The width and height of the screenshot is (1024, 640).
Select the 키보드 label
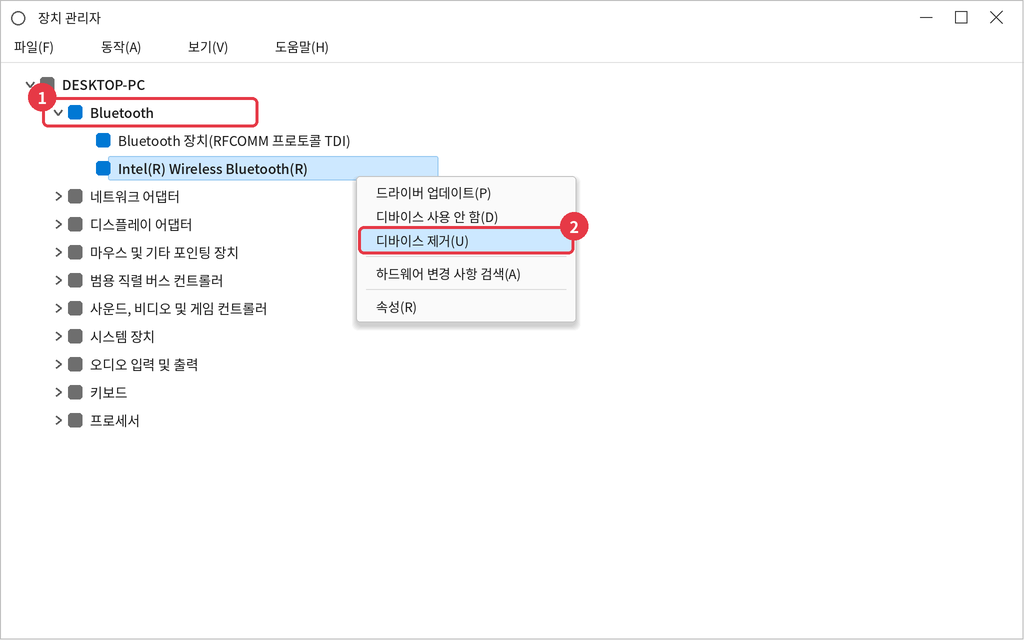[108, 392]
